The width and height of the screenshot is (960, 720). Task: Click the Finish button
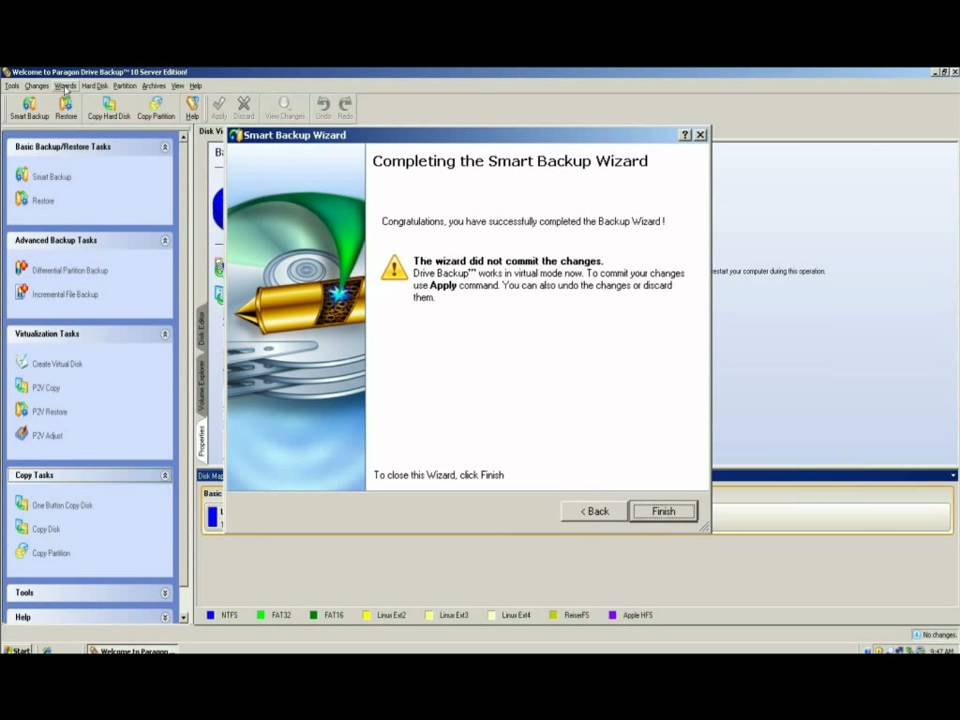click(x=663, y=511)
